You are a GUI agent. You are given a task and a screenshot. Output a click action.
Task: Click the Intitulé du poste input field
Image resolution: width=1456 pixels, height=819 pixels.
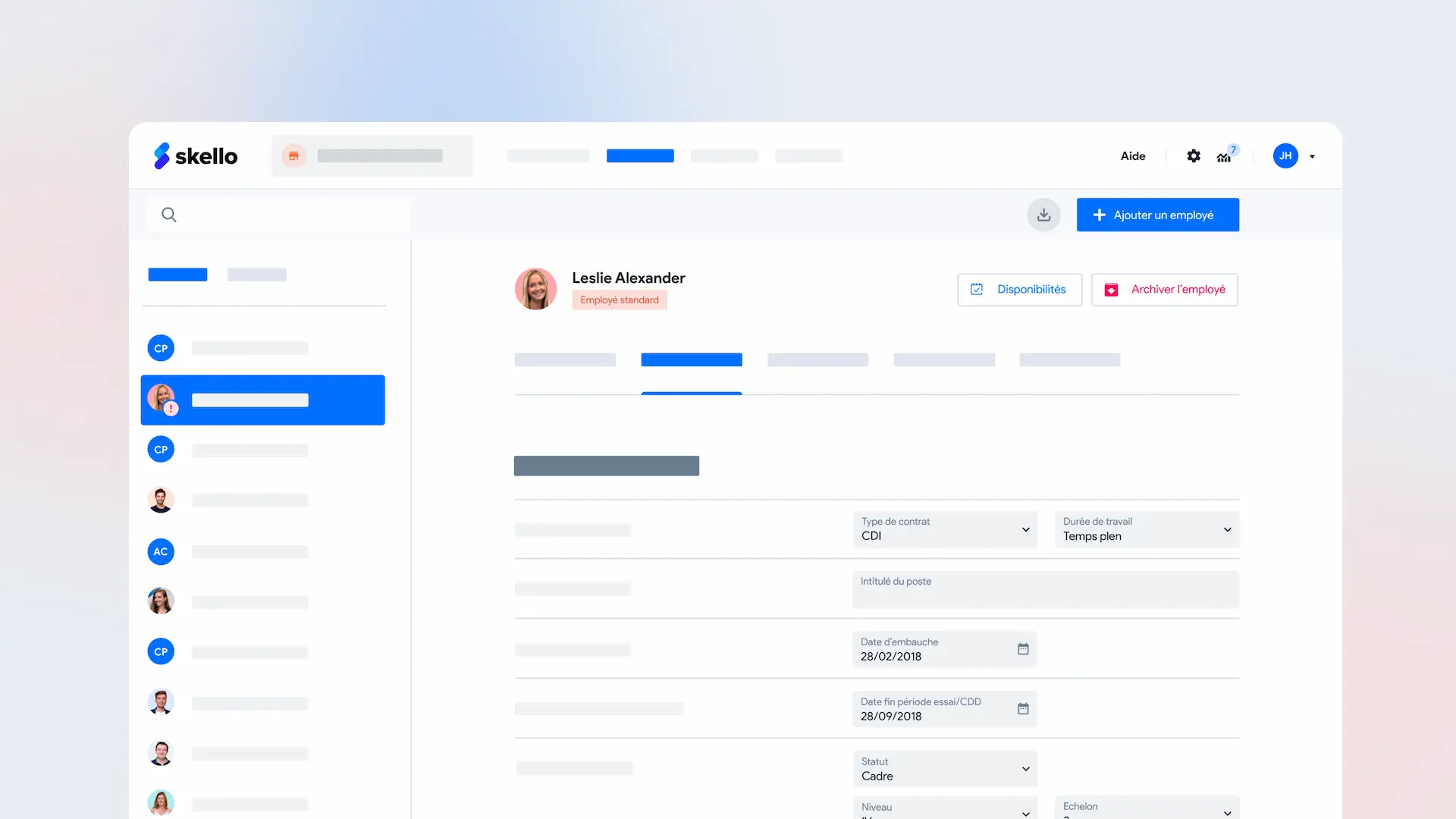point(1045,590)
